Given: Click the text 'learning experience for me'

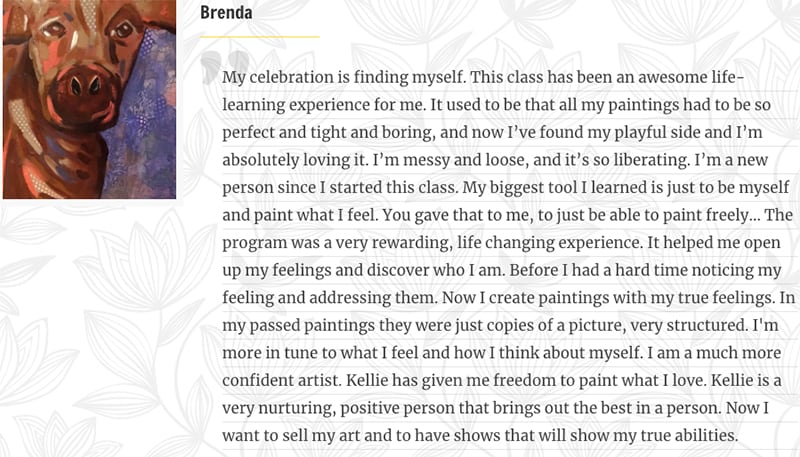Looking at the screenshot, I should [x=323, y=105].
